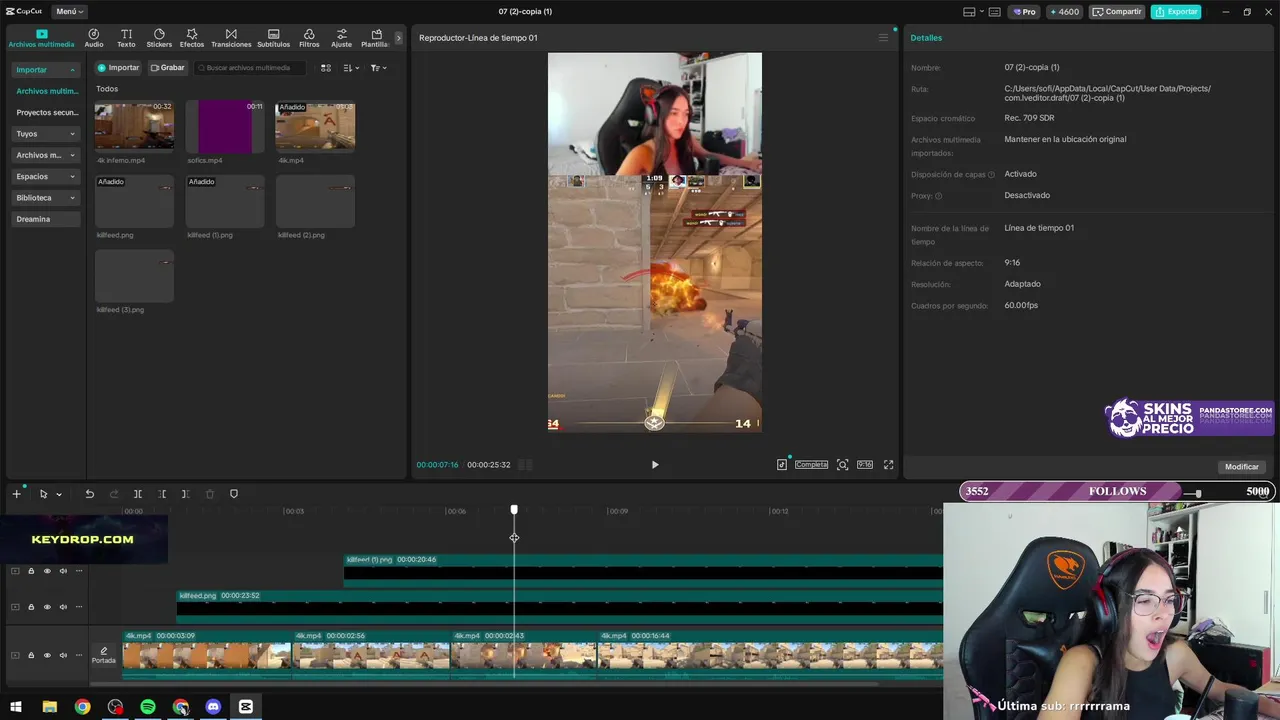
Task: Switch to the Transiciones tab
Action: (231, 38)
